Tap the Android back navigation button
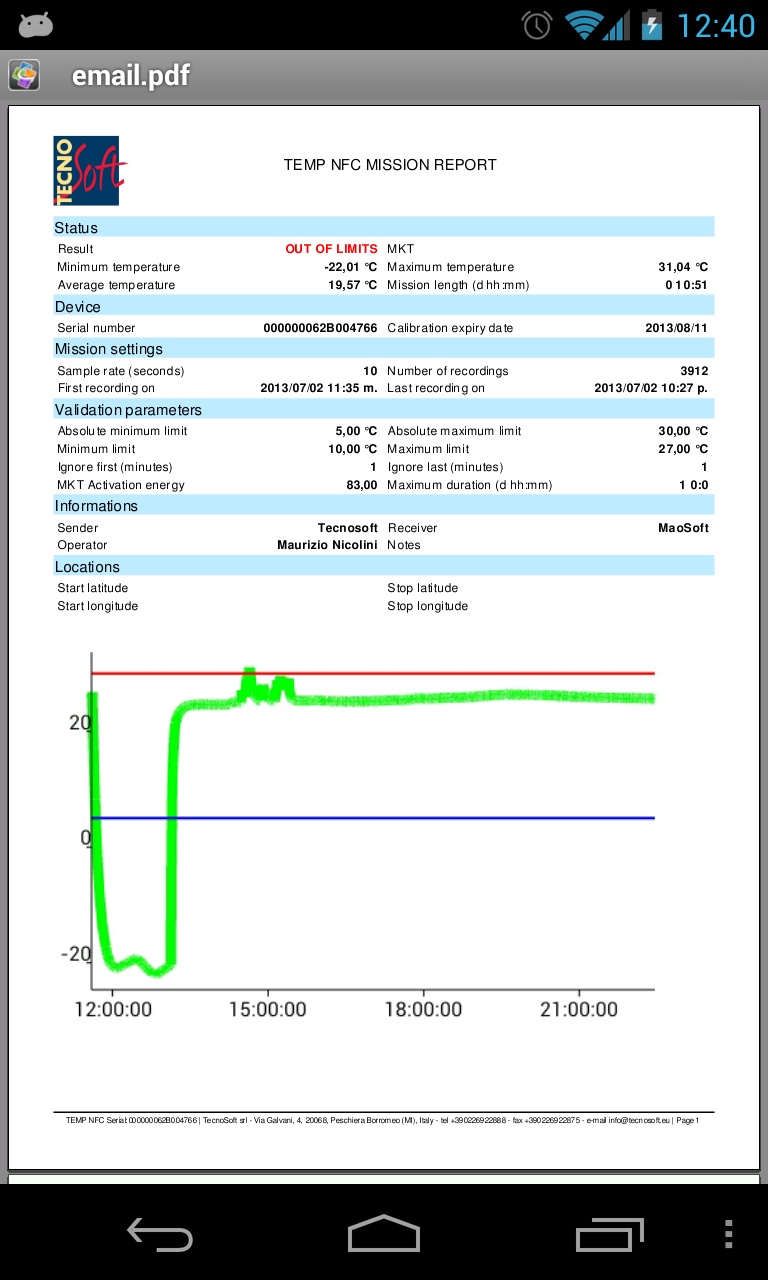This screenshot has height=1280, width=768. point(160,1235)
